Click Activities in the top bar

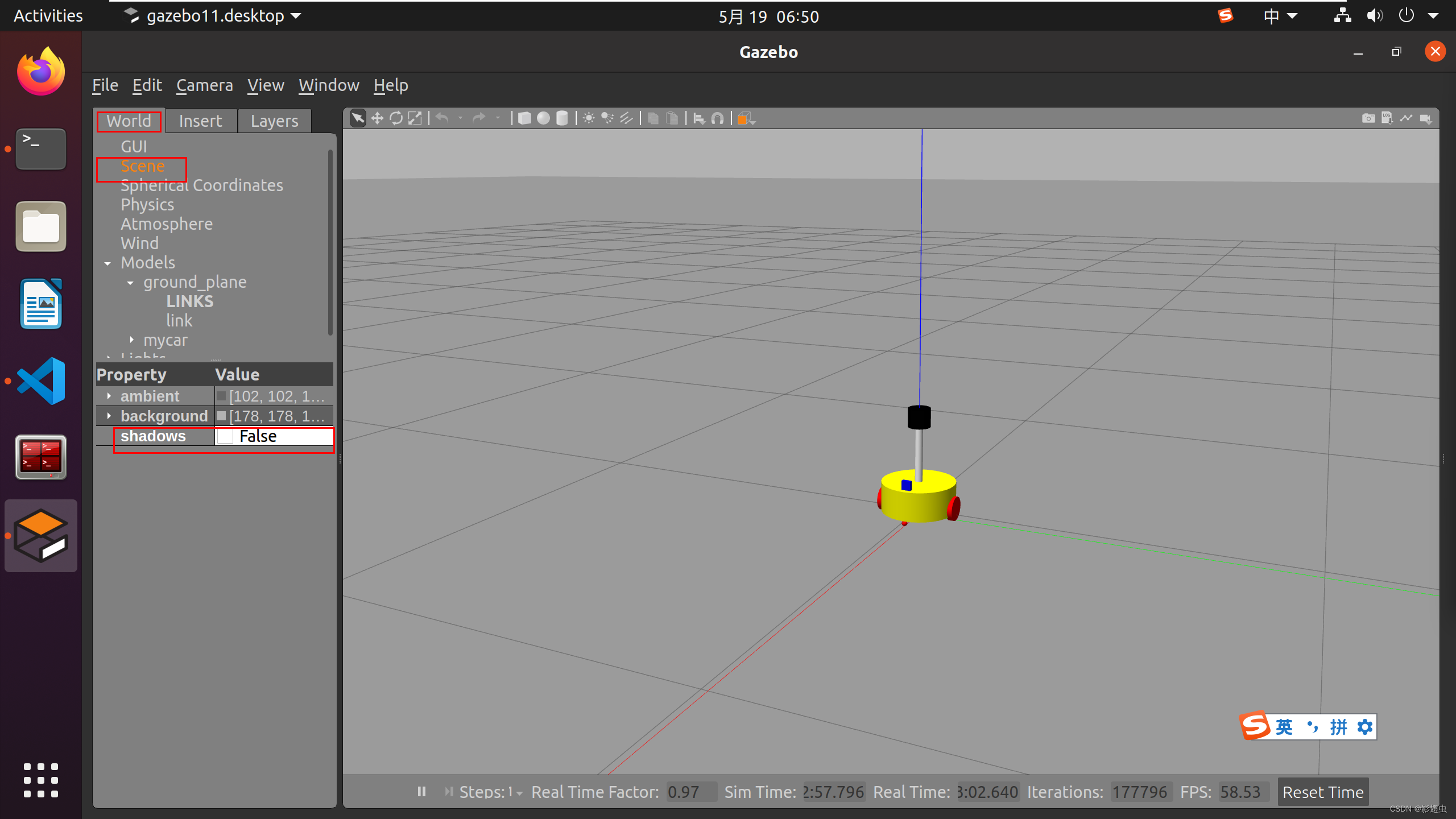(x=48, y=16)
